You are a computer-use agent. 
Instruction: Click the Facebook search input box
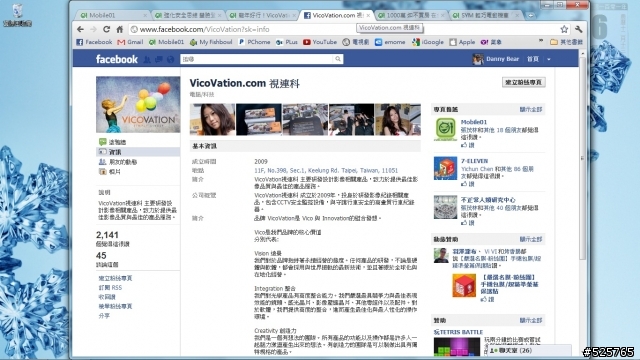[257, 59]
